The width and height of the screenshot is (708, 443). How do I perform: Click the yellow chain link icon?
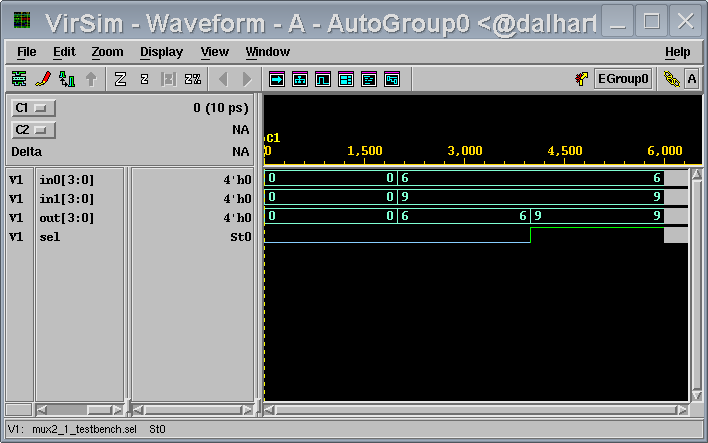[x=671, y=79]
